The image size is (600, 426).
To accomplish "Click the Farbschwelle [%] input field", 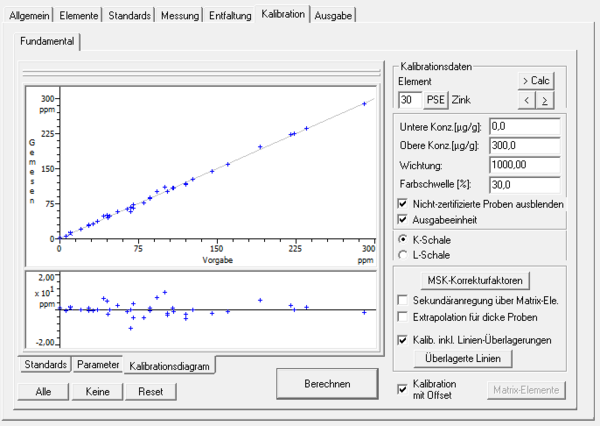I will 525,185.
